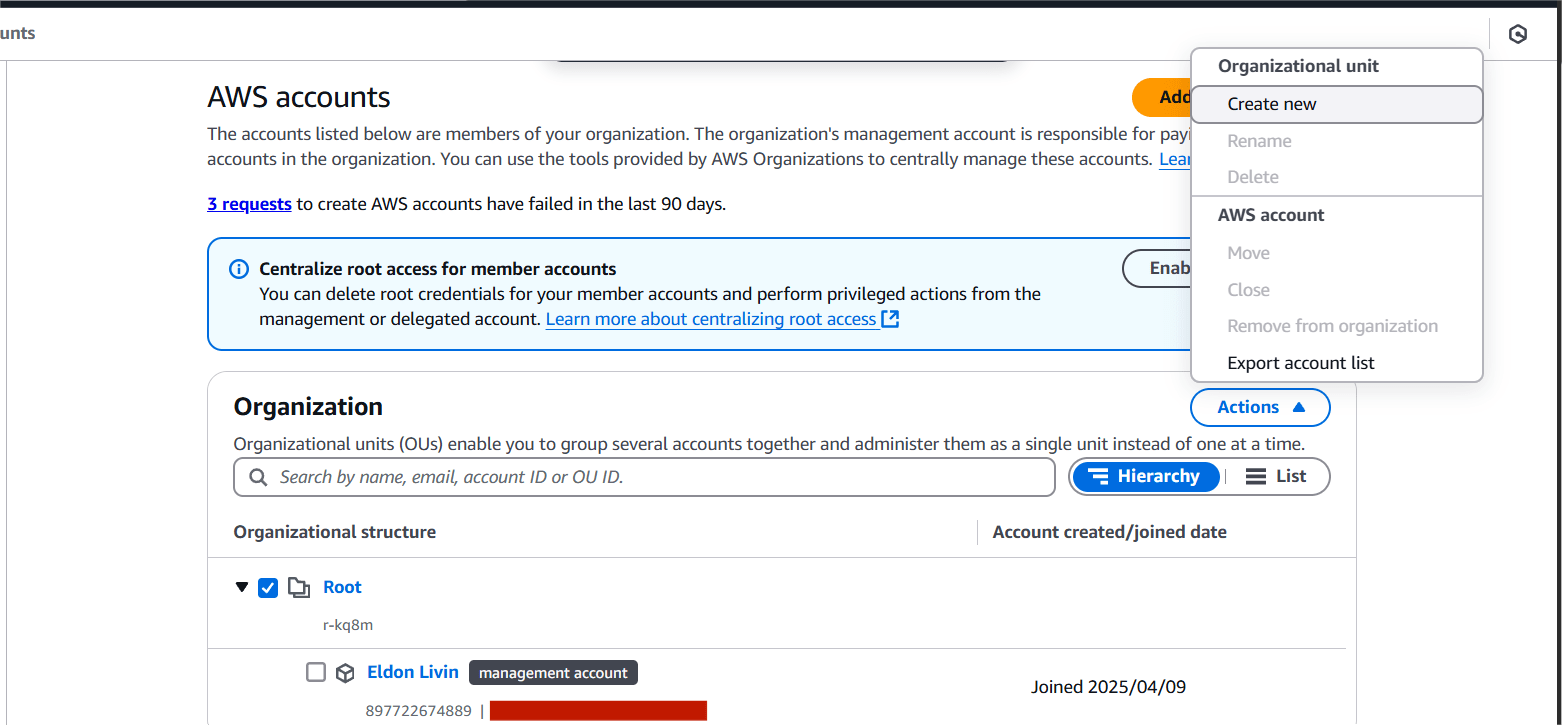Switch to List view
The height and width of the screenshot is (725, 1562).
(x=1276, y=477)
